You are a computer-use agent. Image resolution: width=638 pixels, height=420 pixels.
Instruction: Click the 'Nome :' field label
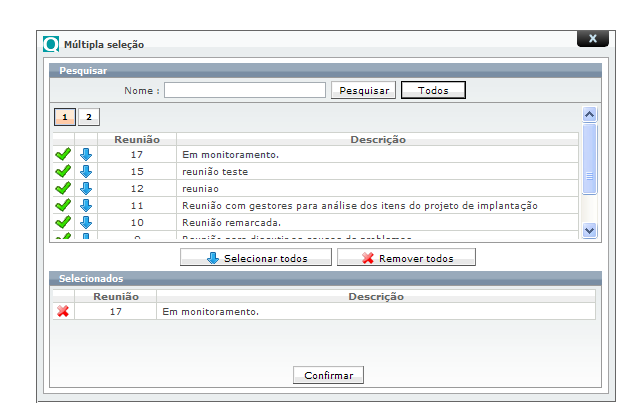click(142, 91)
